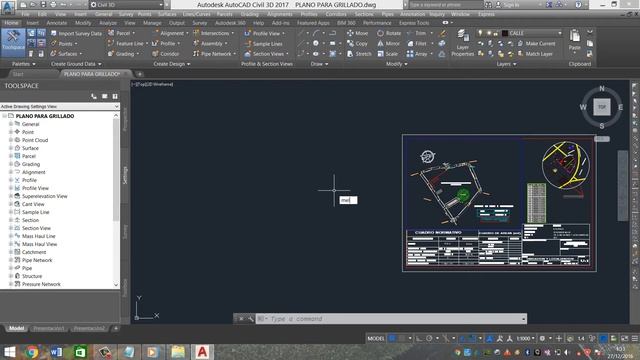Switch to the Start drawing tab
The image size is (640, 360).
18,74
